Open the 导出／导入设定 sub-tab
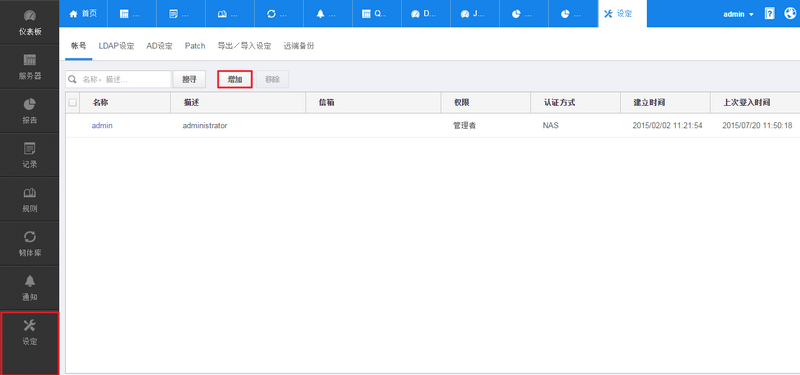This screenshot has height=375, width=800. [244, 46]
